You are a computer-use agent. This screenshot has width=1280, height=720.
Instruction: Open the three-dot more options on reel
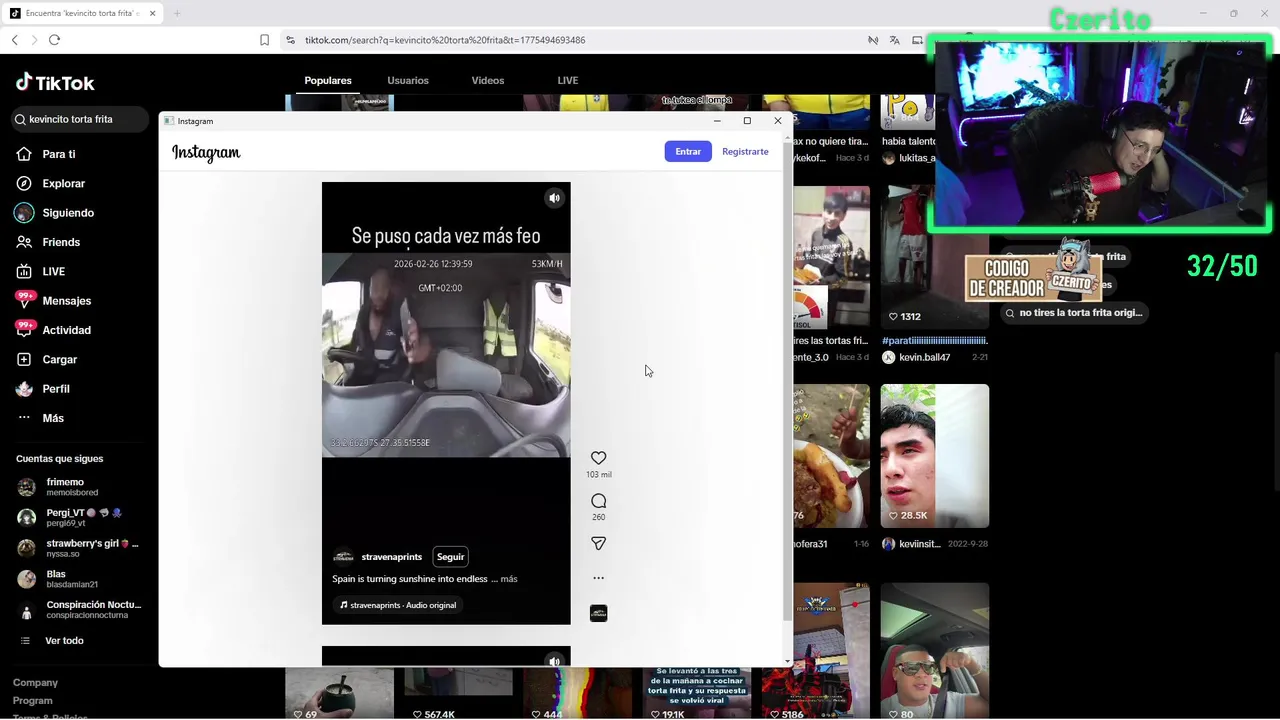598,578
